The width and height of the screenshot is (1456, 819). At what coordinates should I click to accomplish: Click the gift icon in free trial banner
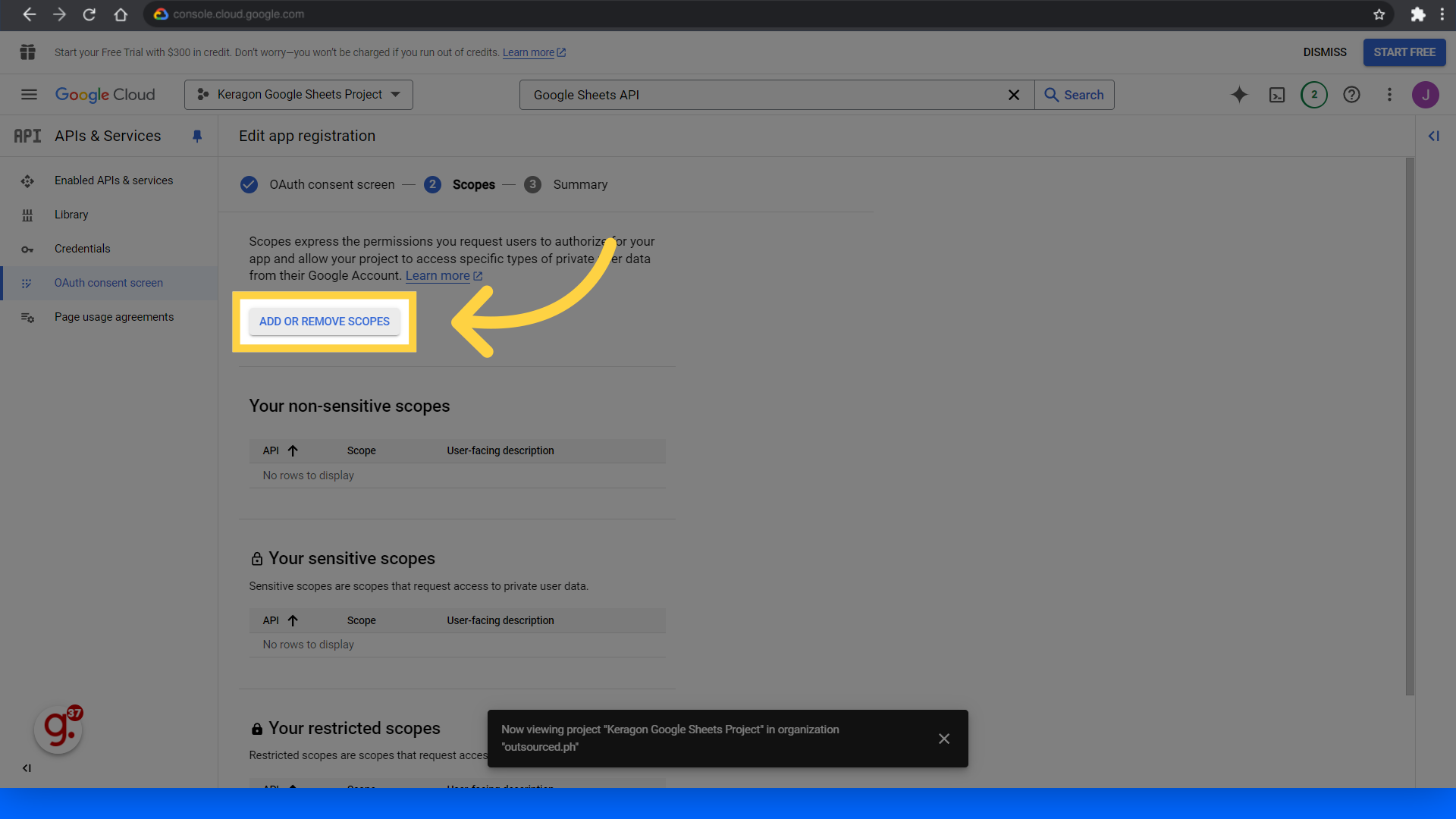pyautogui.click(x=28, y=52)
